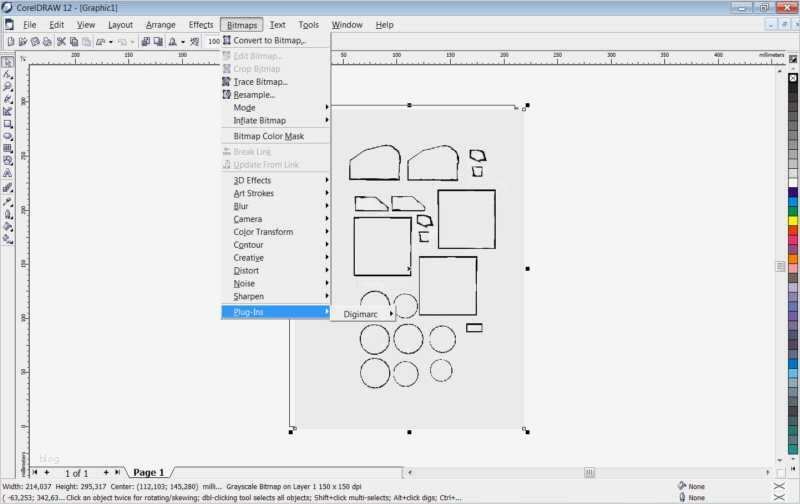Click the New document toolbar icon
Image resolution: width=800 pixels, height=504 pixels.
tap(11, 41)
